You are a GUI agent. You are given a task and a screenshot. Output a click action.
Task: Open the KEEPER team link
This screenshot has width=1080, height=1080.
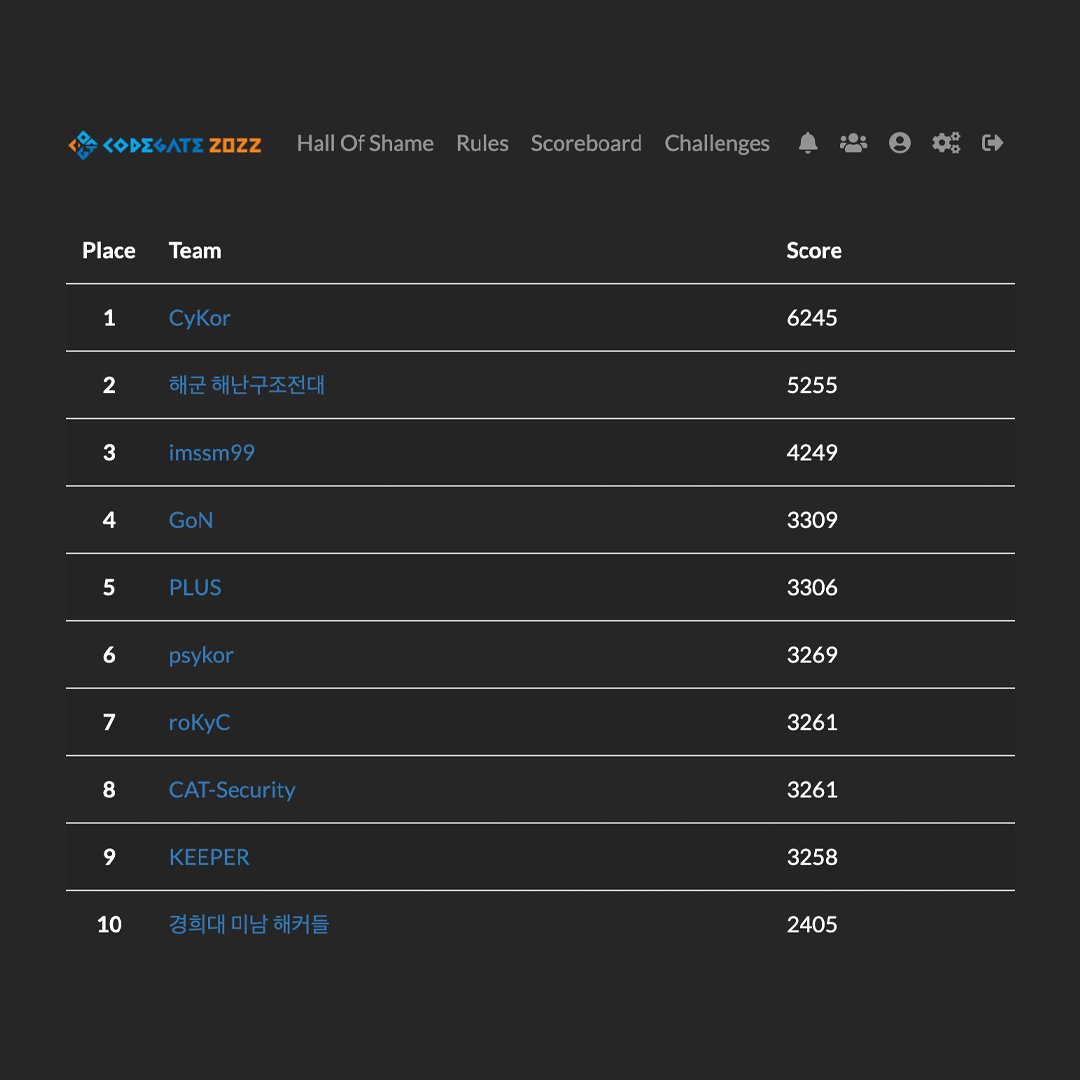click(x=209, y=858)
